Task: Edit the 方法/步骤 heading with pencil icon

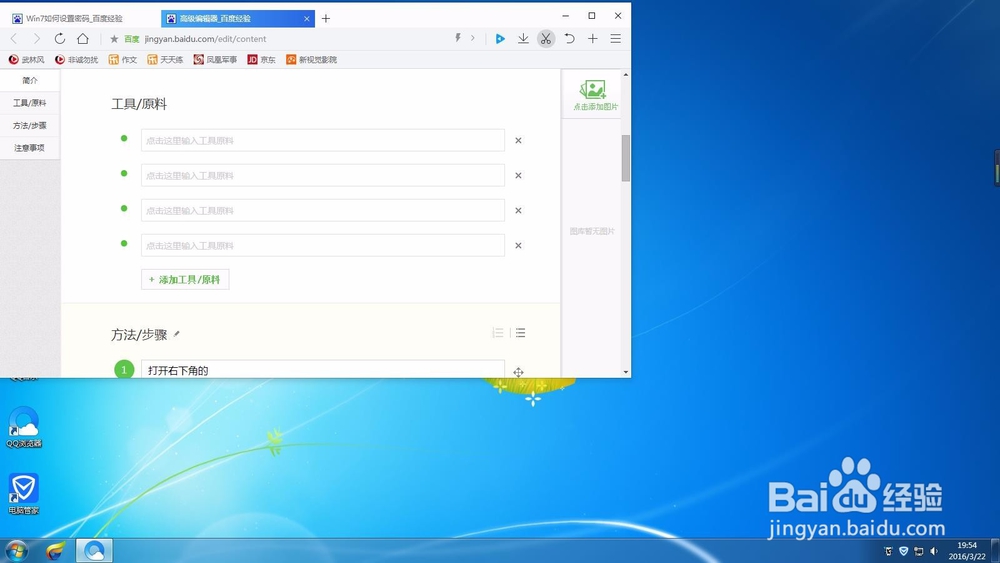Action: tap(177, 334)
